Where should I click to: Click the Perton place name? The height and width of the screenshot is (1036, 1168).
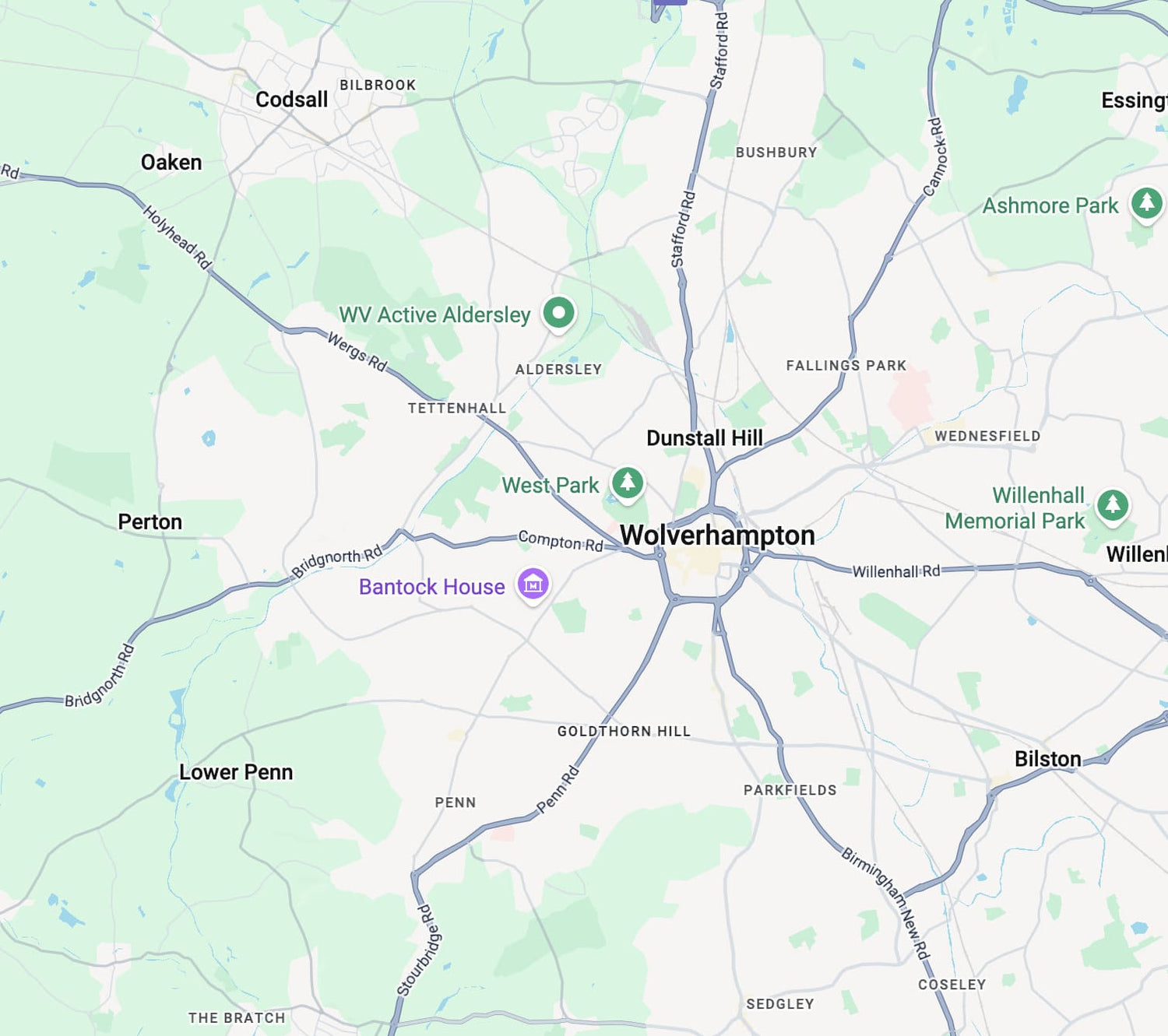(x=150, y=522)
